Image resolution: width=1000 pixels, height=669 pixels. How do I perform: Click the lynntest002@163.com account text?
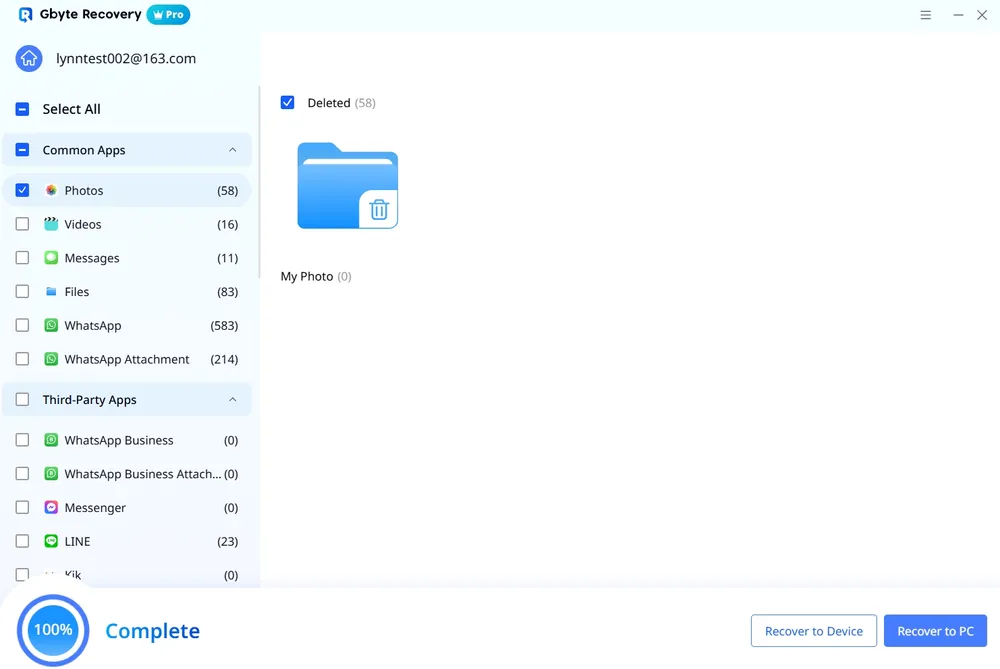point(126,59)
